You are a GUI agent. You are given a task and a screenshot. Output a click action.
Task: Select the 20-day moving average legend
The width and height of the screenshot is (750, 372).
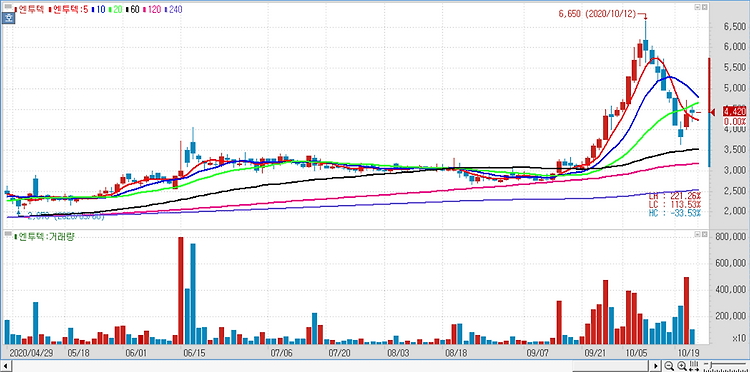click(115, 9)
